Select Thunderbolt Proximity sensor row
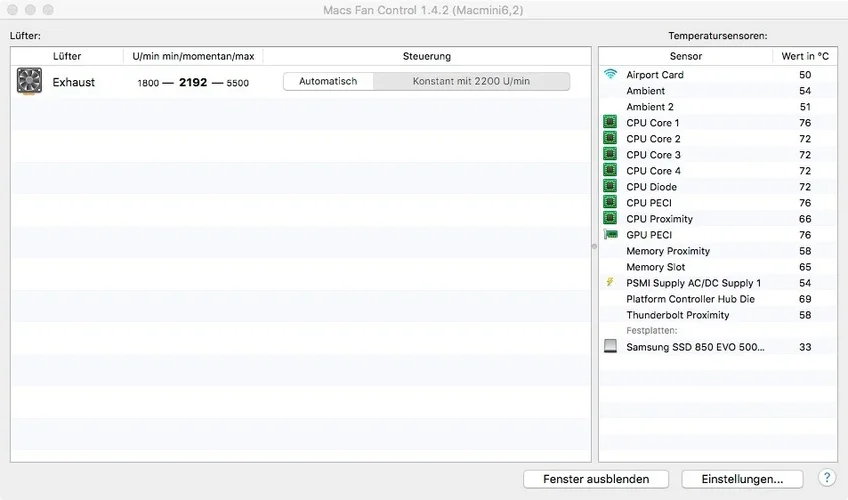This screenshot has width=848, height=500. 718,315
